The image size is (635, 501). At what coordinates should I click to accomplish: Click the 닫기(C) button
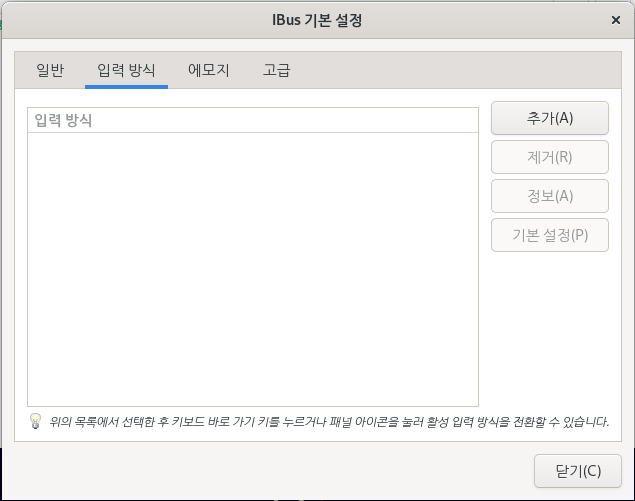[x=577, y=471]
